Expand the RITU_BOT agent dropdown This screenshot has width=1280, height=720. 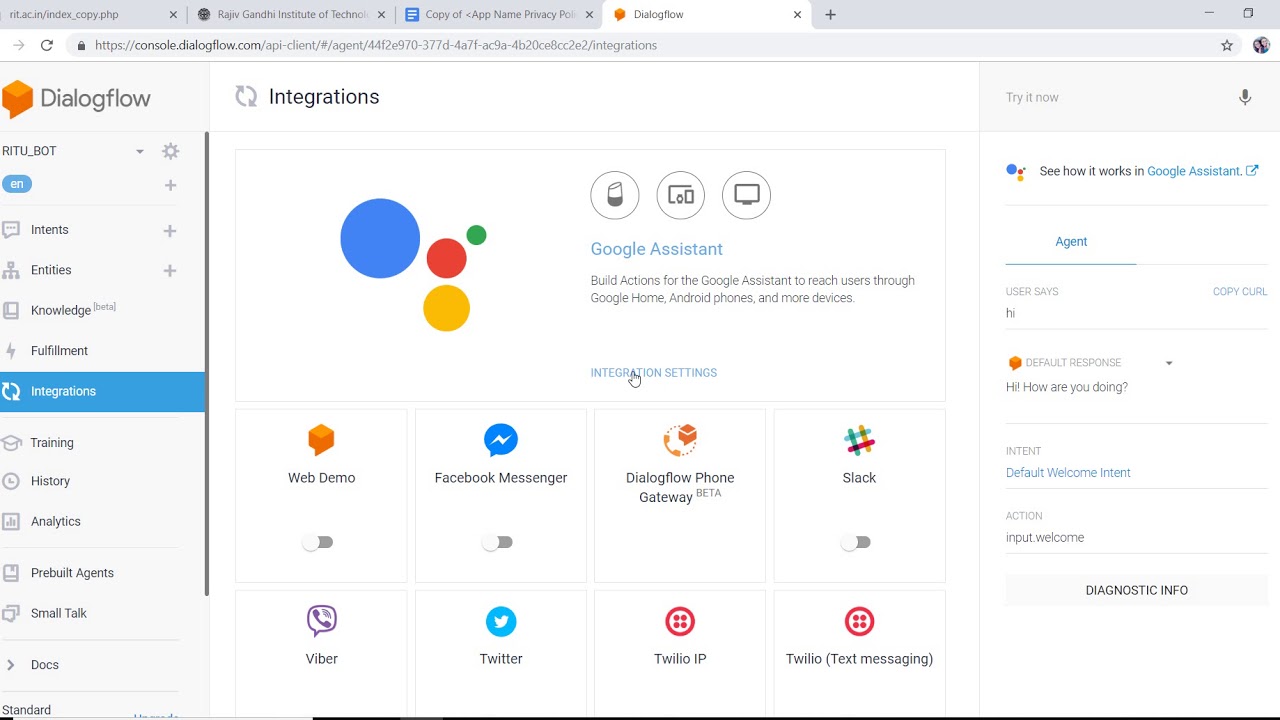140,151
